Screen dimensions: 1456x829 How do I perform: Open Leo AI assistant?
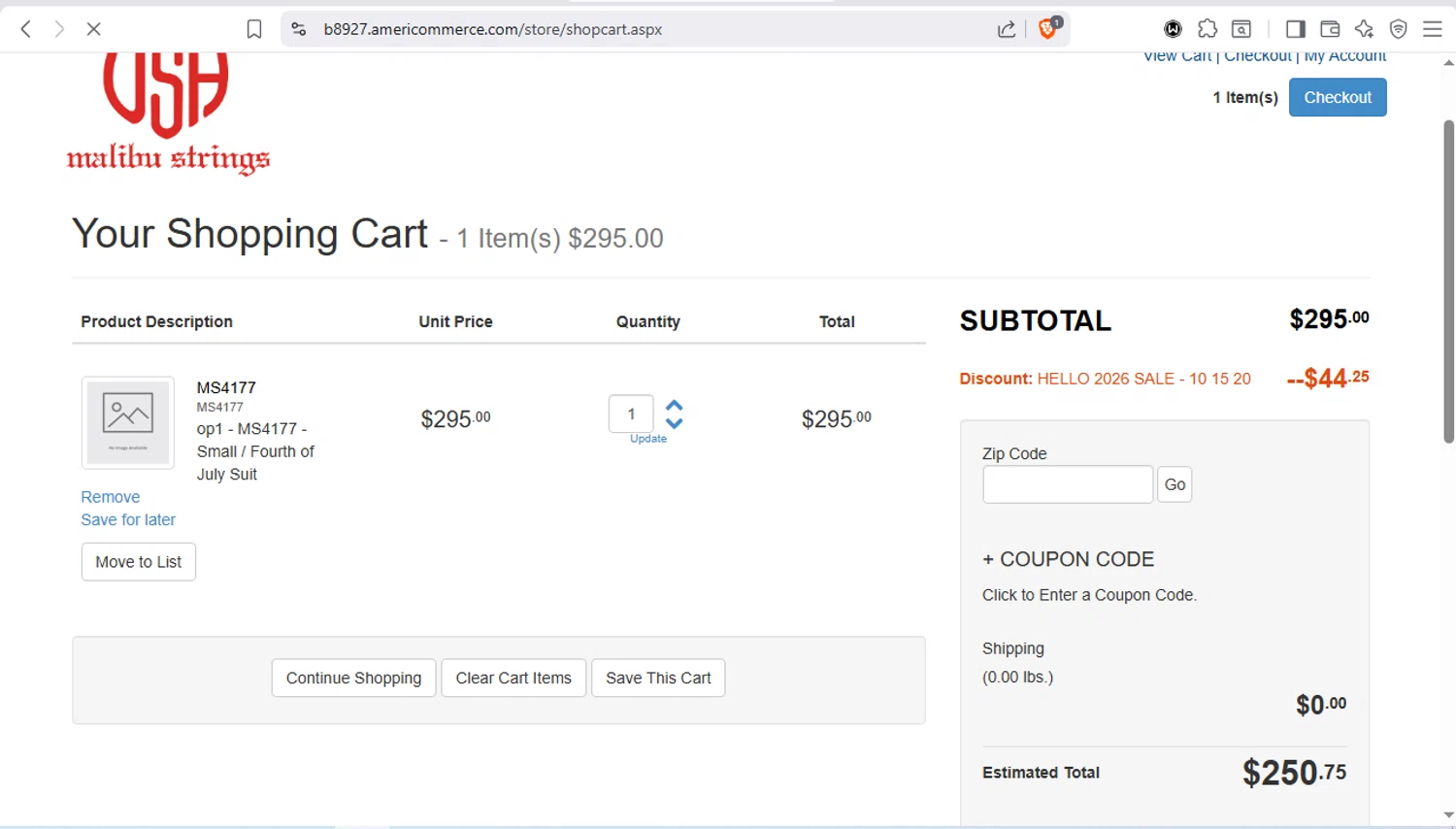coord(1364,29)
